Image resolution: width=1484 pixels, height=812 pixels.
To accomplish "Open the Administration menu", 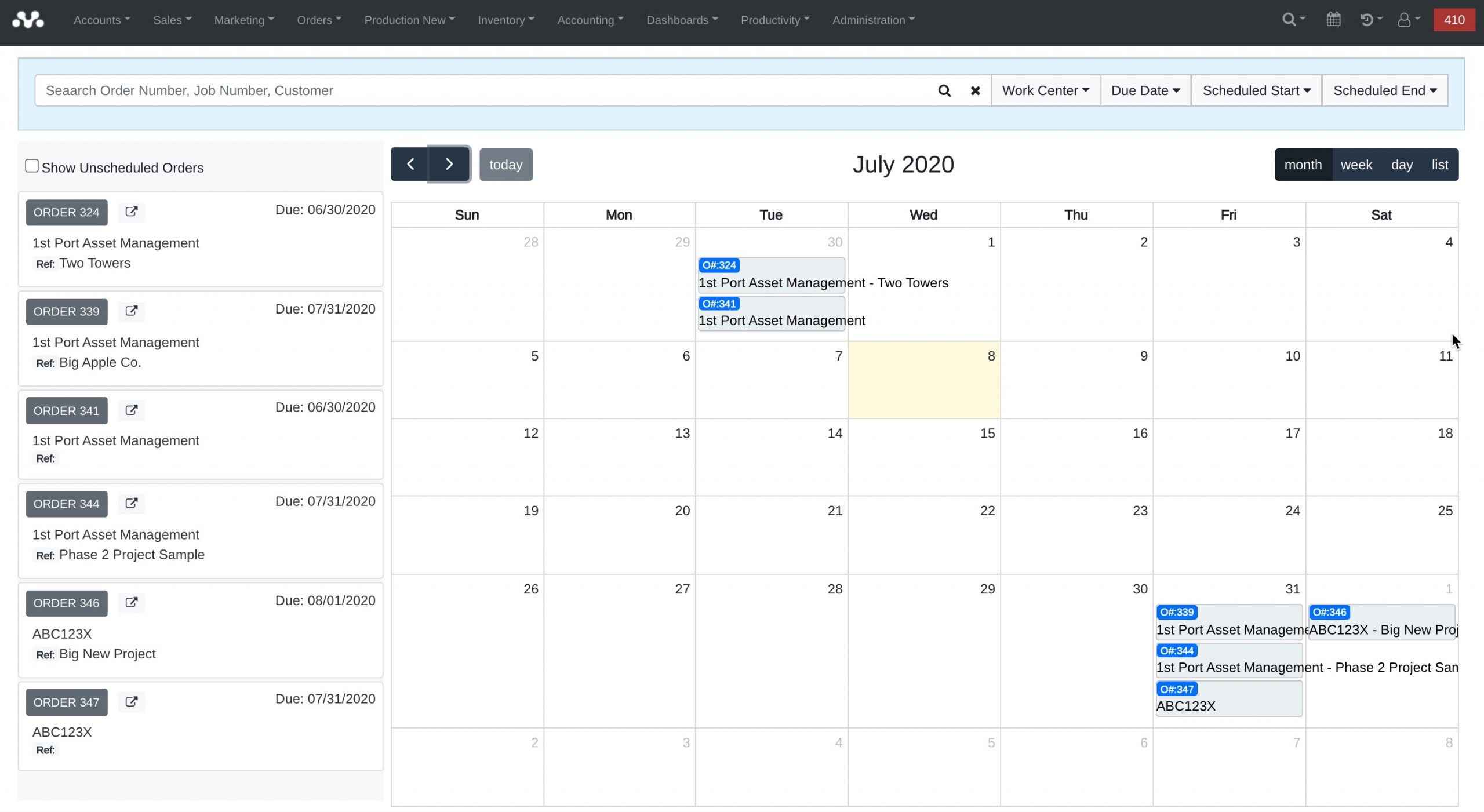I will [x=874, y=20].
